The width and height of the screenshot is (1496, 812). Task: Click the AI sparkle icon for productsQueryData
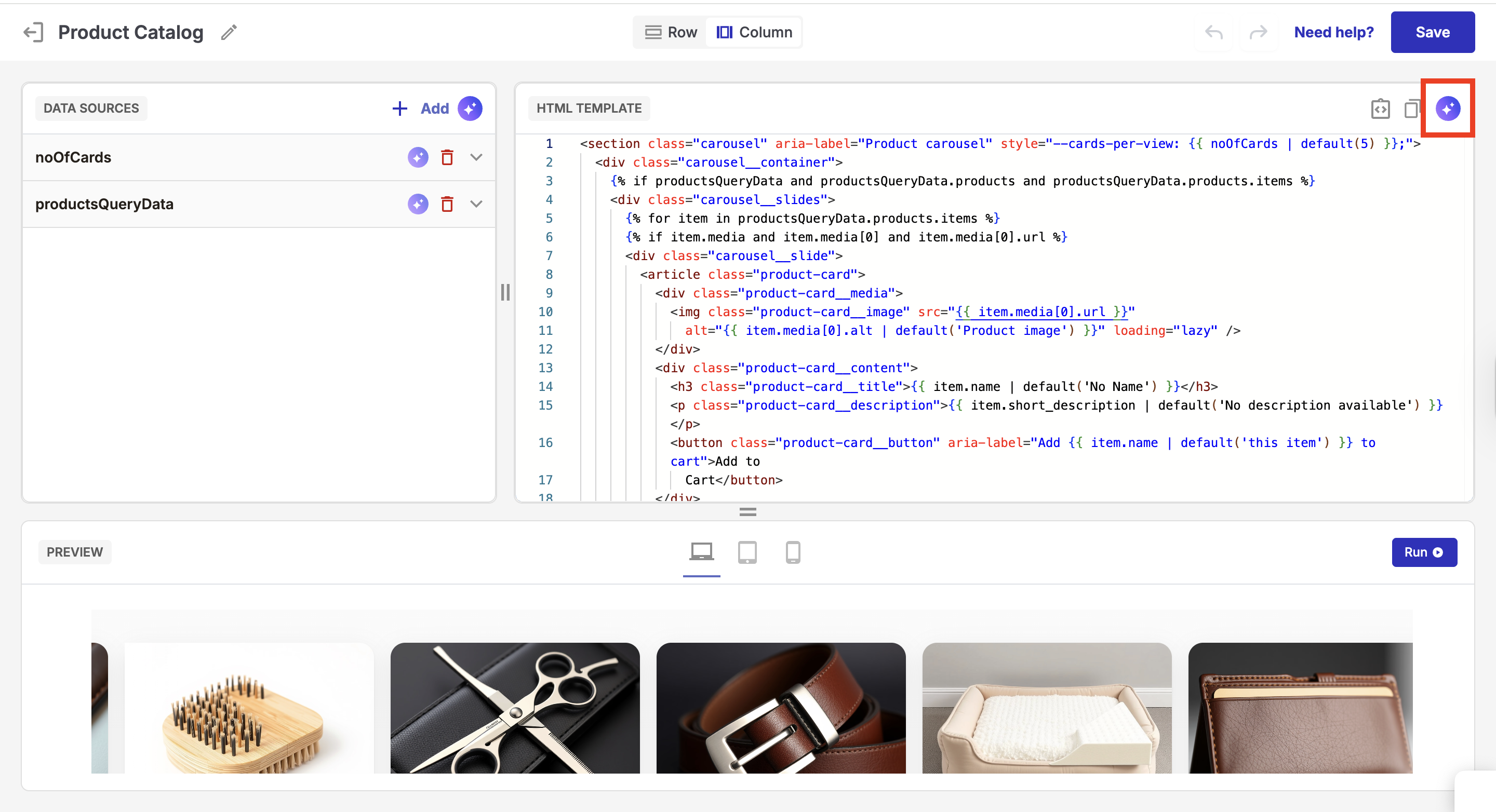coord(418,205)
